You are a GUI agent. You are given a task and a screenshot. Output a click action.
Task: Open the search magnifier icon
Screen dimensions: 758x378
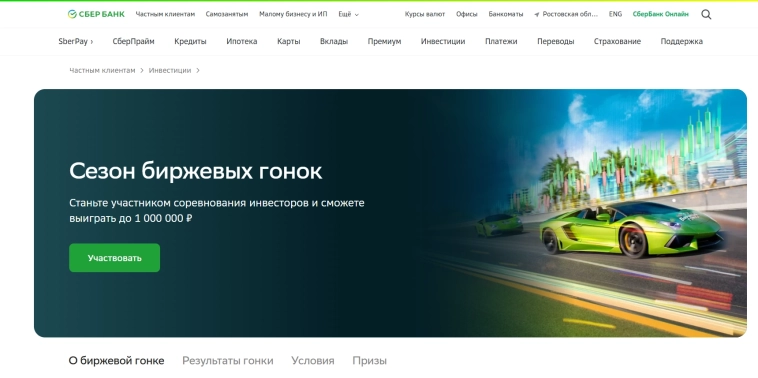point(706,15)
